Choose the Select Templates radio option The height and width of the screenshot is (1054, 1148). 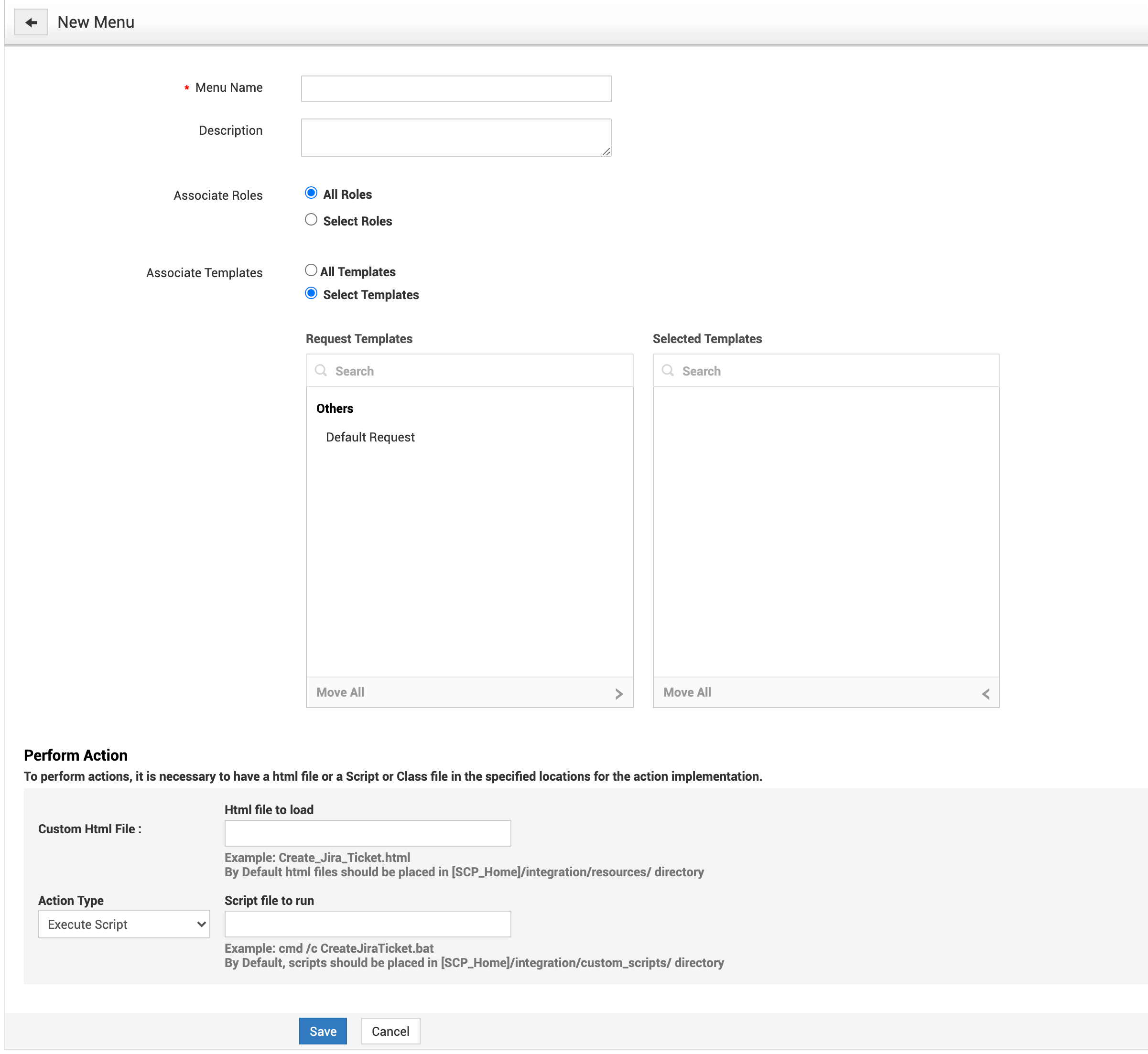[x=311, y=293]
